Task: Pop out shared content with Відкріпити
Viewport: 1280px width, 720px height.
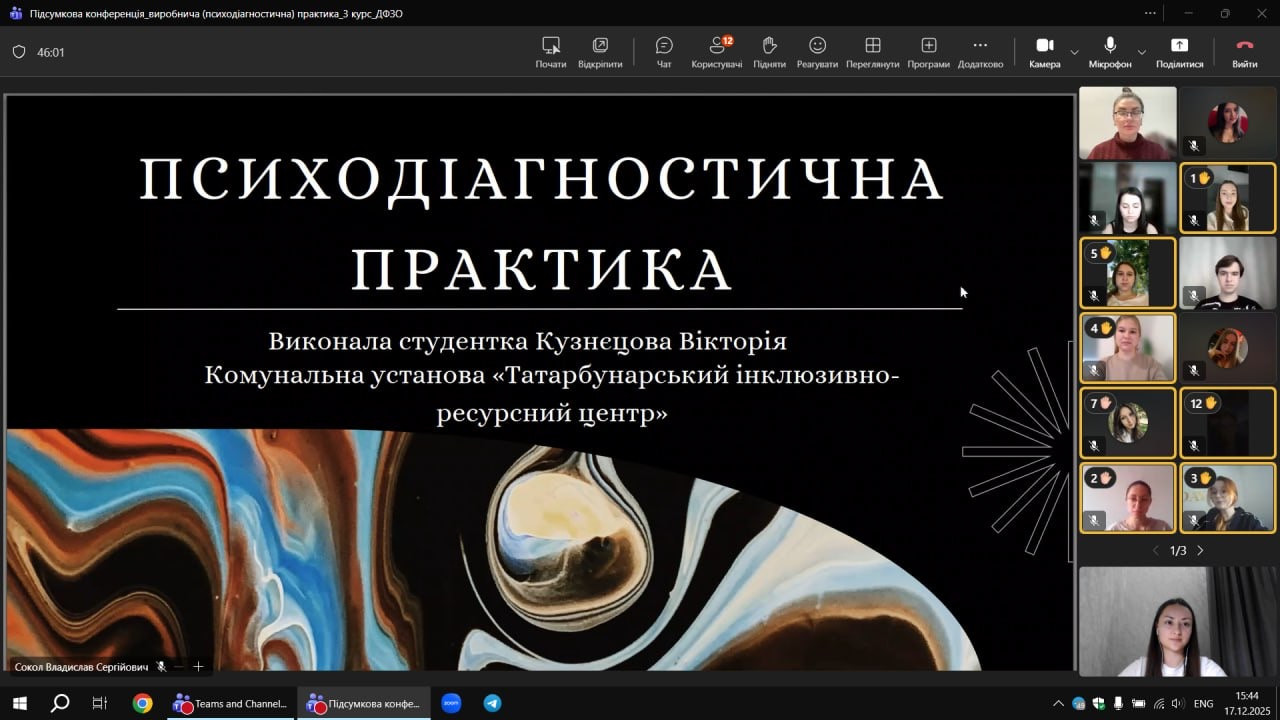Action: coord(600,52)
